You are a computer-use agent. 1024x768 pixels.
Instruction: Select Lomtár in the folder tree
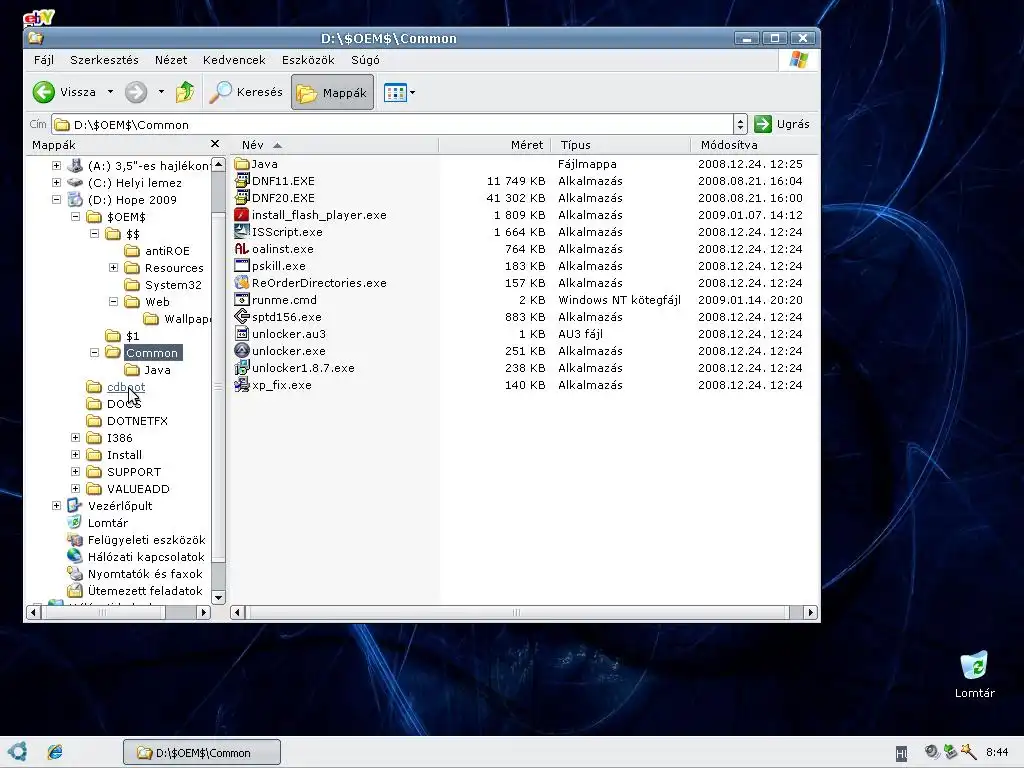tap(108, 522)
